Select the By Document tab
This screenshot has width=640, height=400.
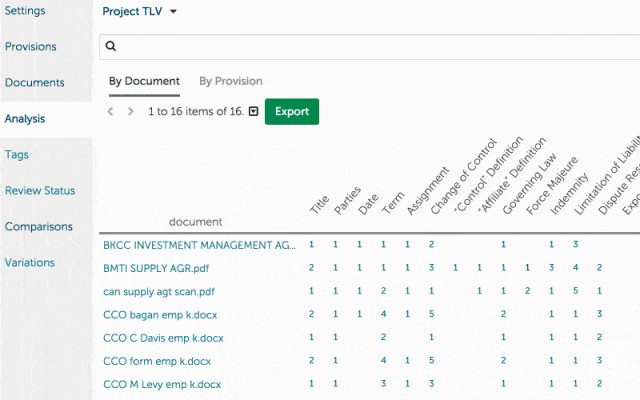(x=144, y=81)
